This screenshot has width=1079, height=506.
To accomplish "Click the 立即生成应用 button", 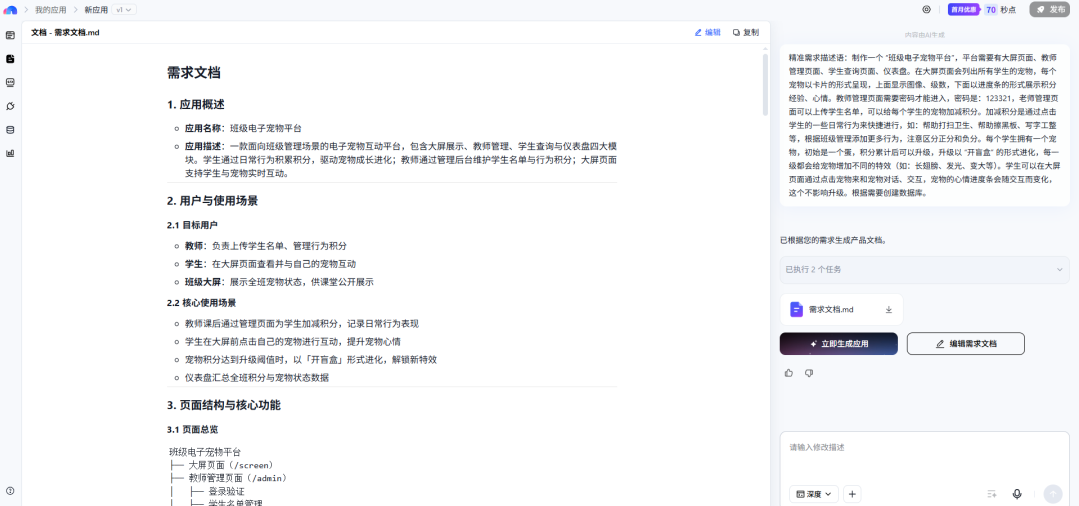I will point(838,344).
